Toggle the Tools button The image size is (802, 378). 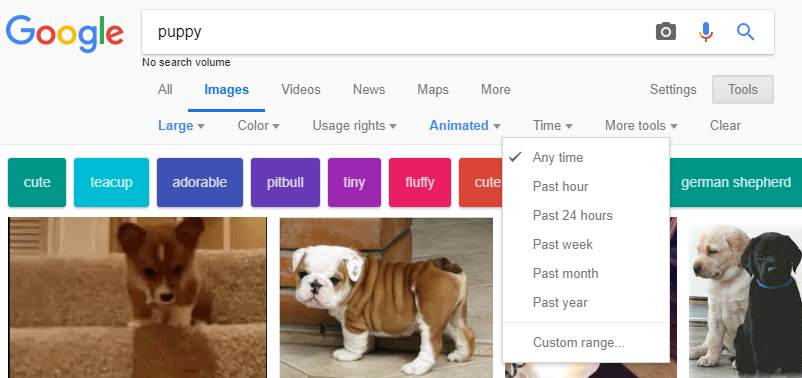(x=743, y=90)
